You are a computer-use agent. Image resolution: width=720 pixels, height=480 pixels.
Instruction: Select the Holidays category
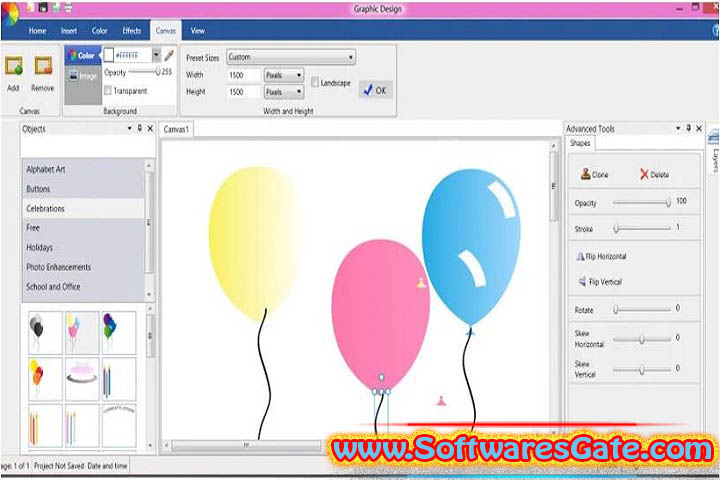pyautogui.click(x=84, y=248)
